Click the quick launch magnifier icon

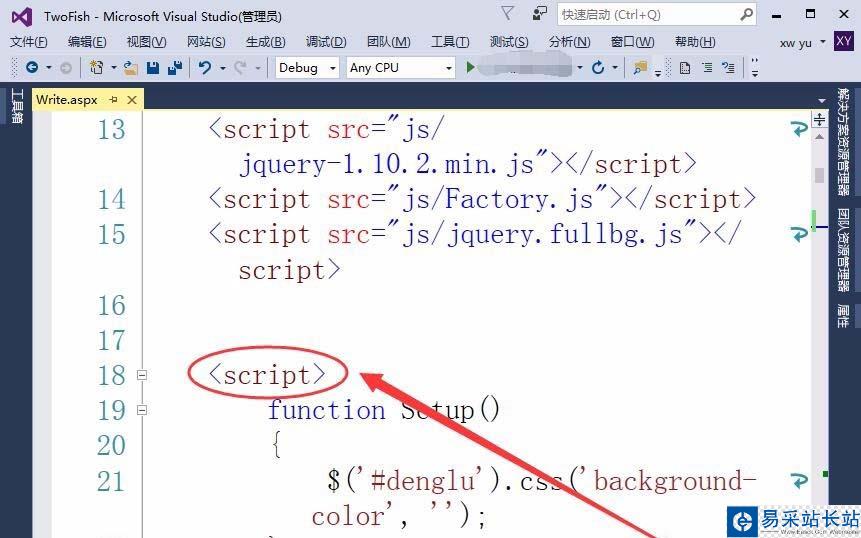pos(746,15)
